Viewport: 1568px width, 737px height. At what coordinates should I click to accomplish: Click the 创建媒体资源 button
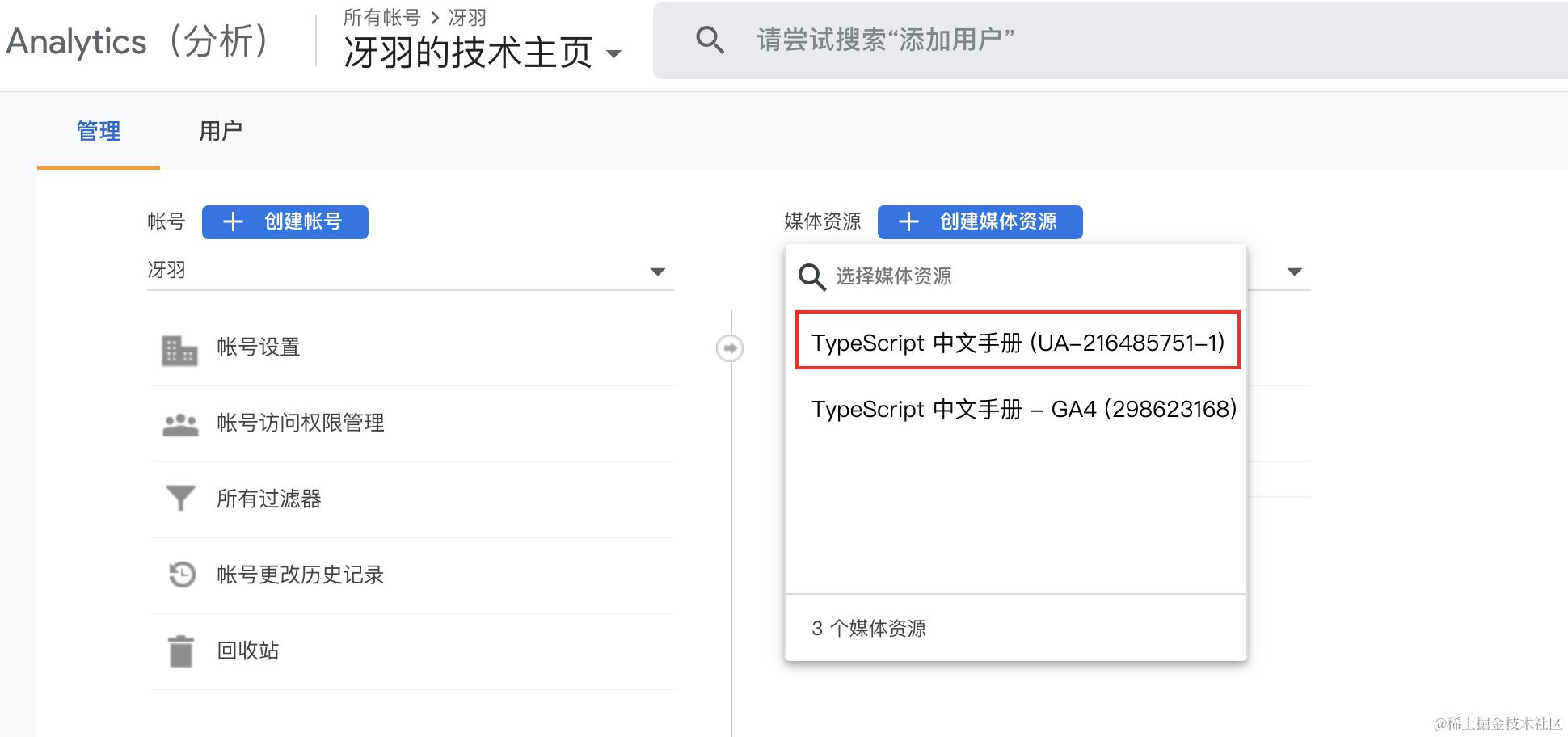[x=980, y=221]
